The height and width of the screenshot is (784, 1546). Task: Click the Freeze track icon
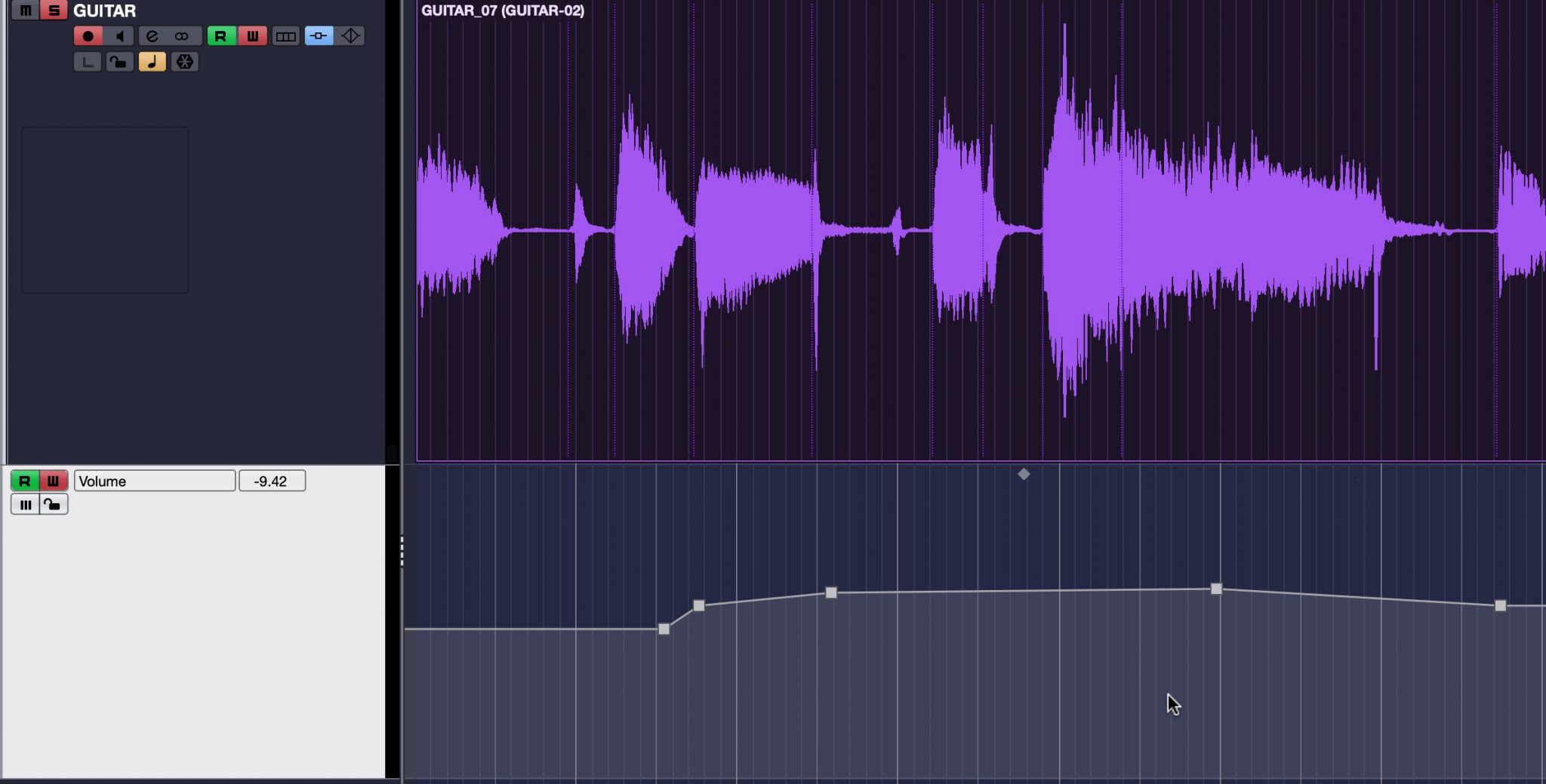tap(184, 62)
